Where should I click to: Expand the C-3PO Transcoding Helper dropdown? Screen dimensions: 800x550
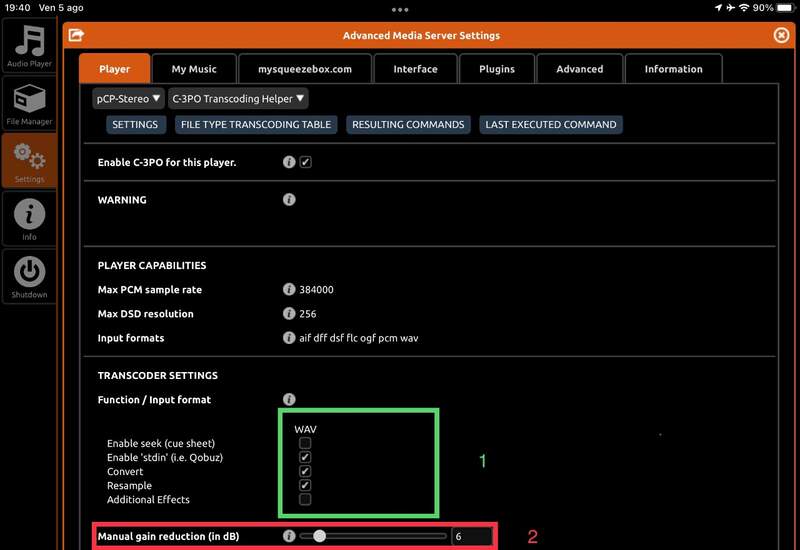coord(238,99)
